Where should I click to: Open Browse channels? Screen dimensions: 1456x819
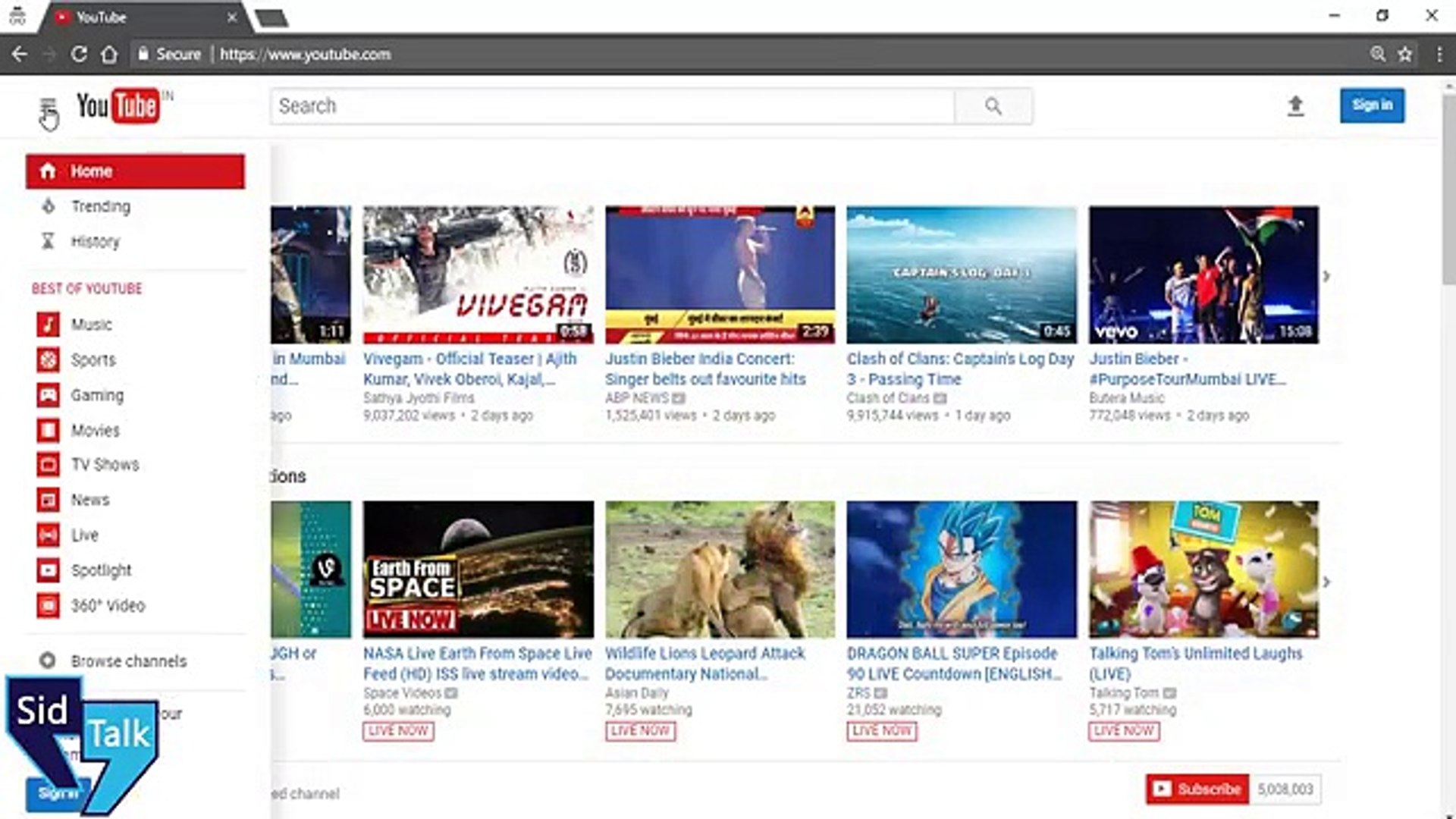tap(128, 661)
